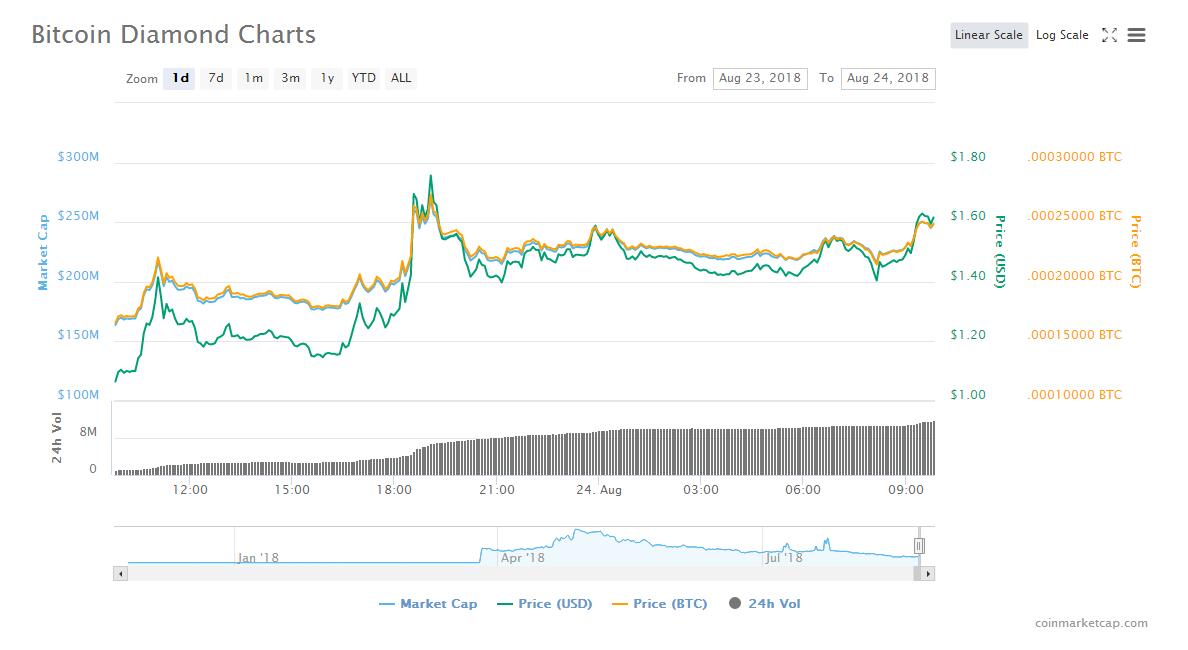Select the 1d zoom range
This screenshot has height=650, width=1188.
tap(180, 78)
